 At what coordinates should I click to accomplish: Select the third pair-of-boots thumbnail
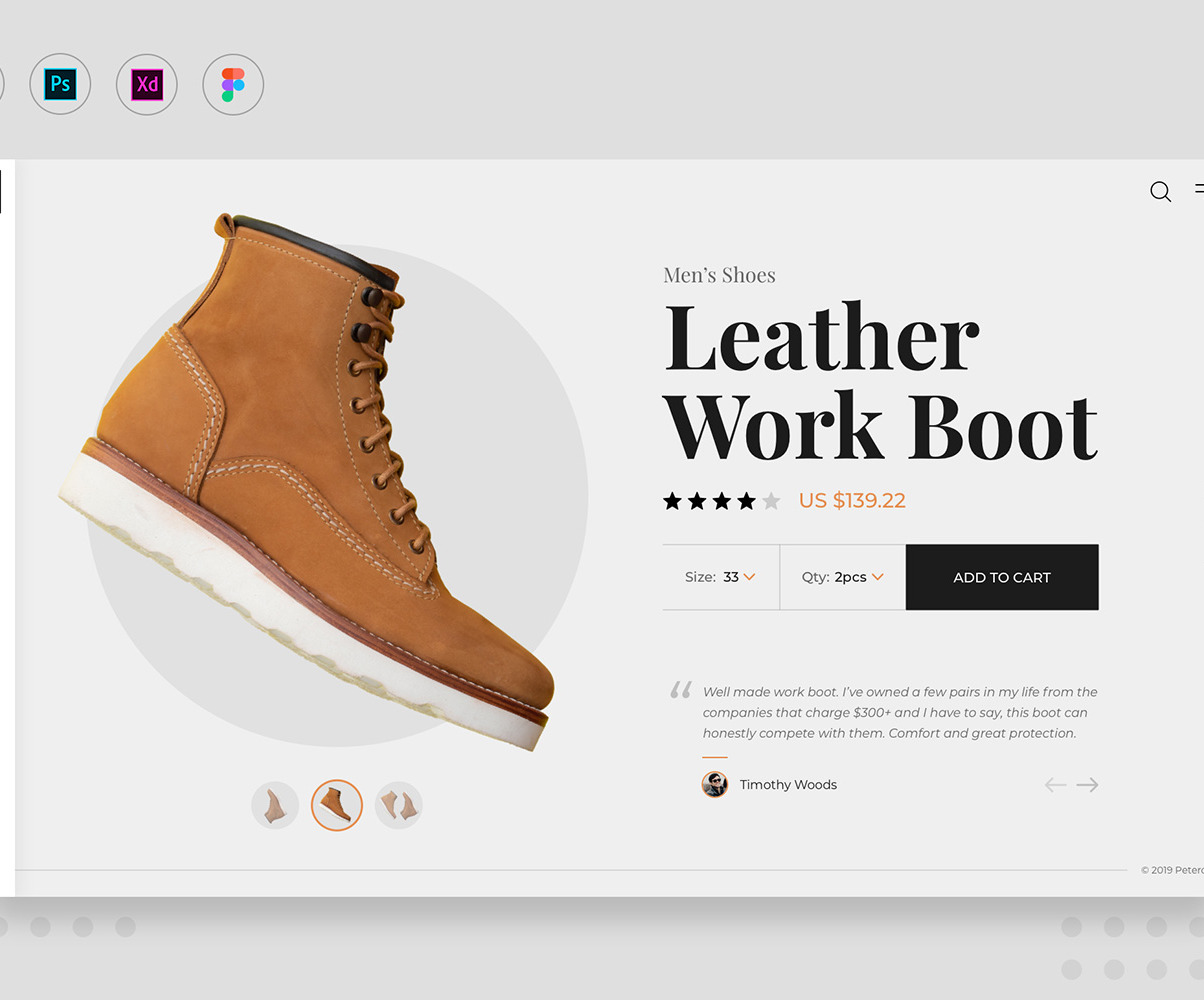(399, 805)
